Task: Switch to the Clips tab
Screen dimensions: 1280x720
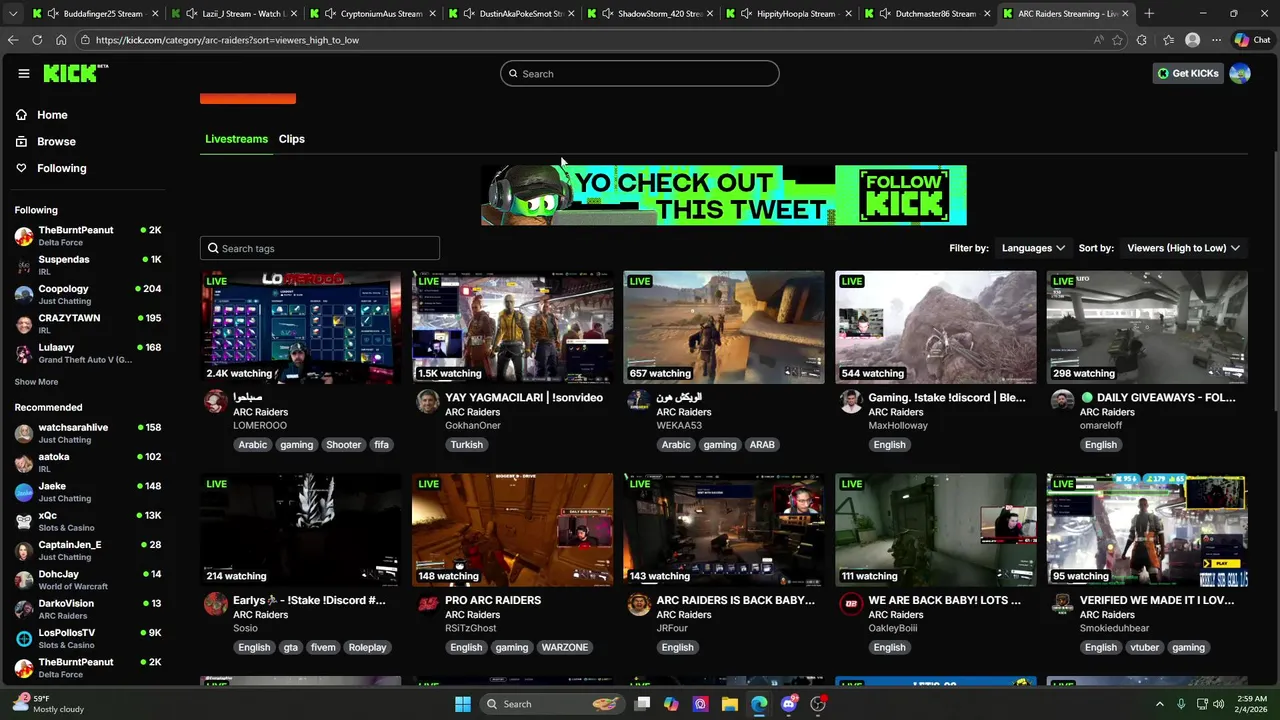Action: pyautogui.click(x=292, y=139)
